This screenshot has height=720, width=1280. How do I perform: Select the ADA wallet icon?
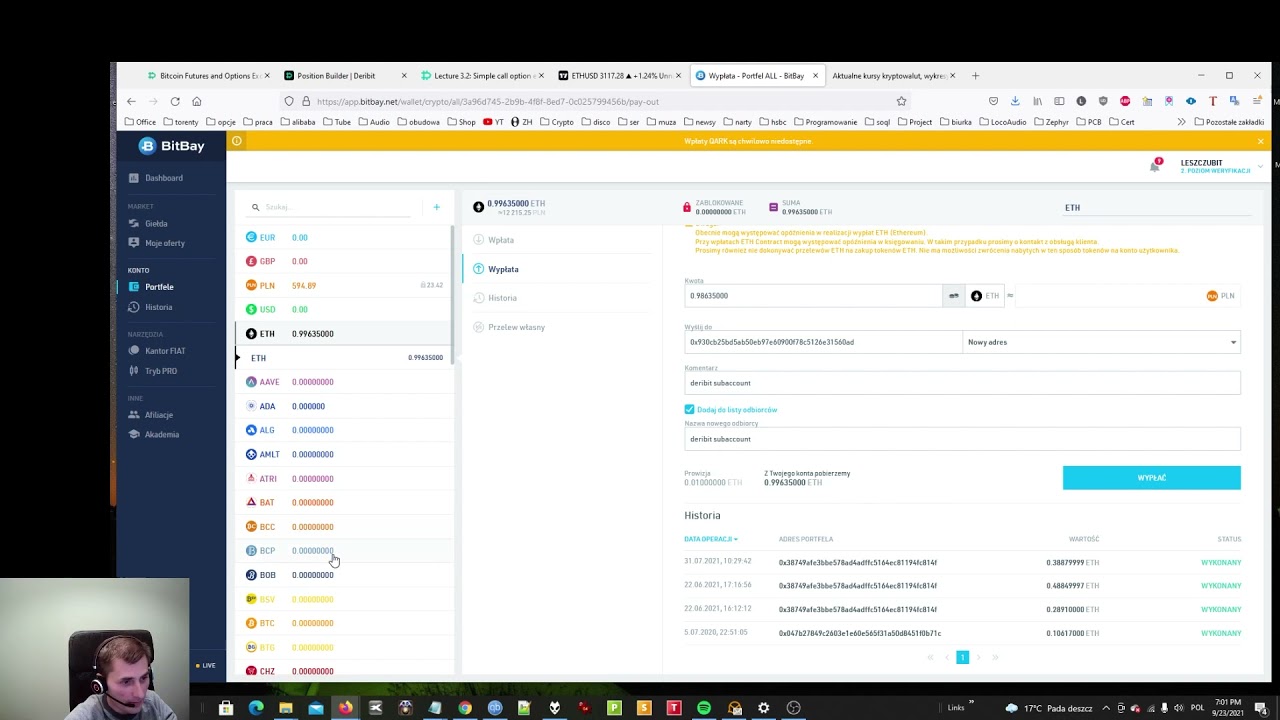pos(251,406)
